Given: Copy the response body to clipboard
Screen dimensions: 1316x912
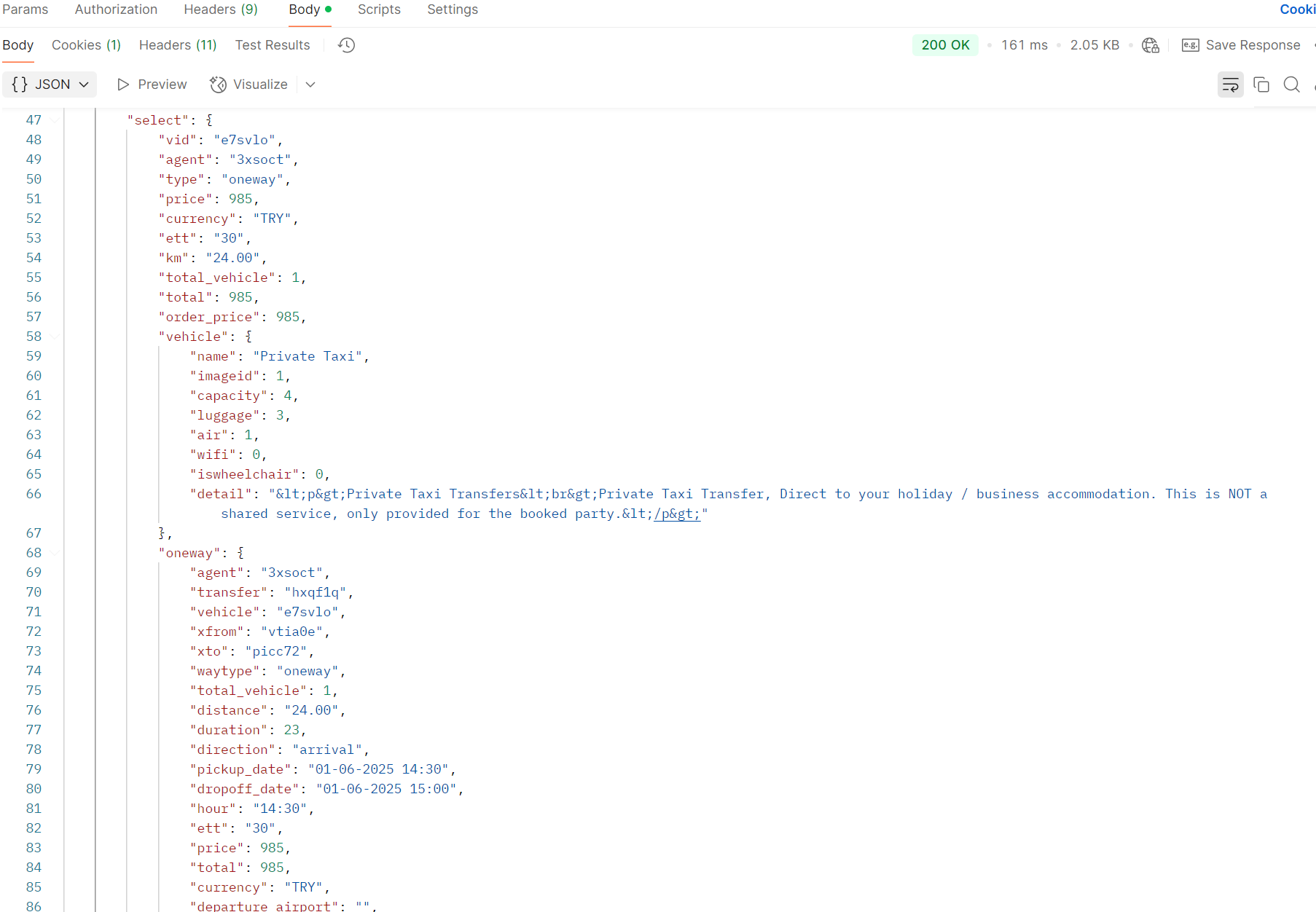Looking at the screenshot, I should coord(1261,84).
